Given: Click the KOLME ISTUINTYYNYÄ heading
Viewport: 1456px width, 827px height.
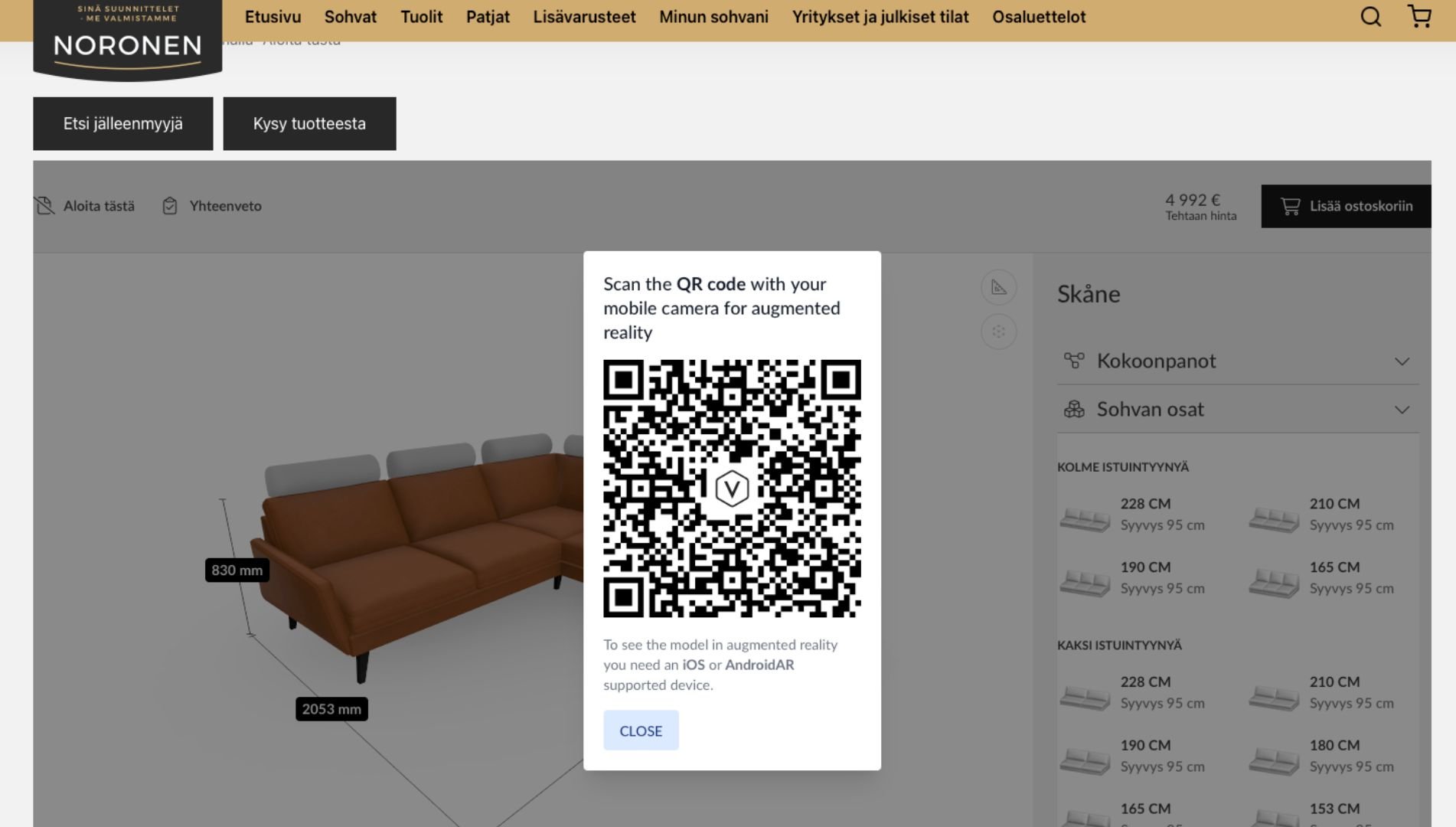Looking at the screenshot, I should [x=1123, y=467].
